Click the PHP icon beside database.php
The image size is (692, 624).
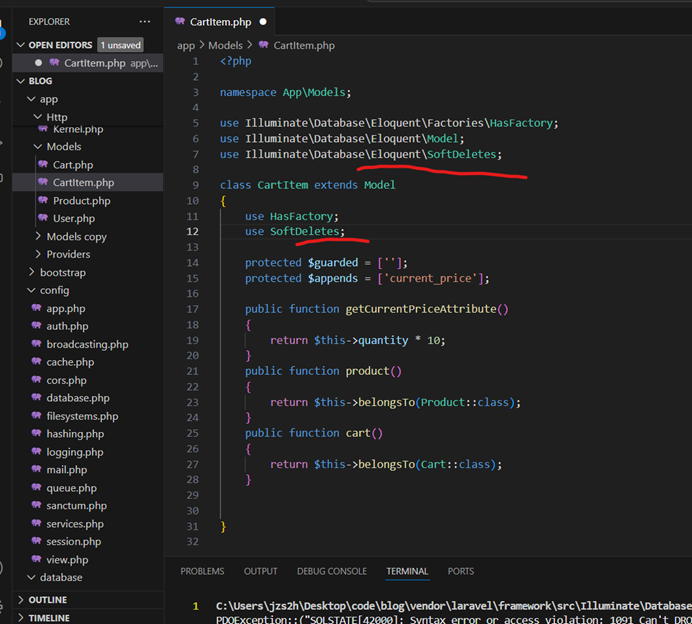(36, 398)
